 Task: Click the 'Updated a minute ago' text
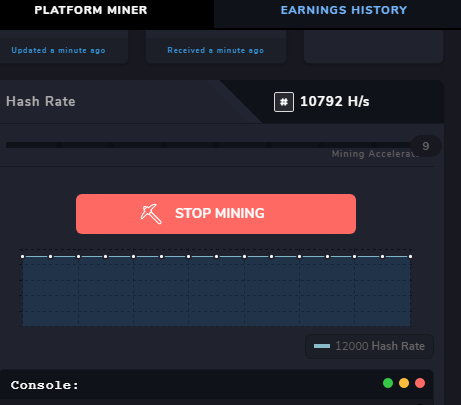[58, 50]
